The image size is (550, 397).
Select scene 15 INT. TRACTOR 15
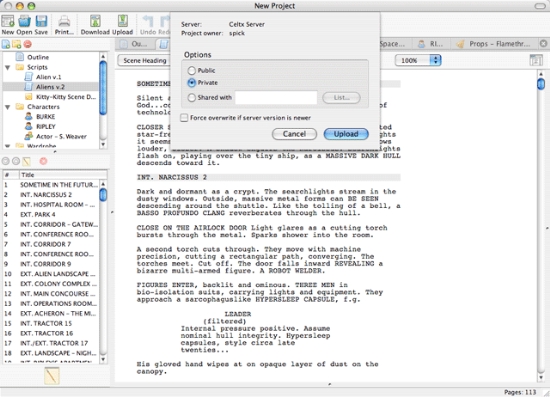click(x=51, y=323)
